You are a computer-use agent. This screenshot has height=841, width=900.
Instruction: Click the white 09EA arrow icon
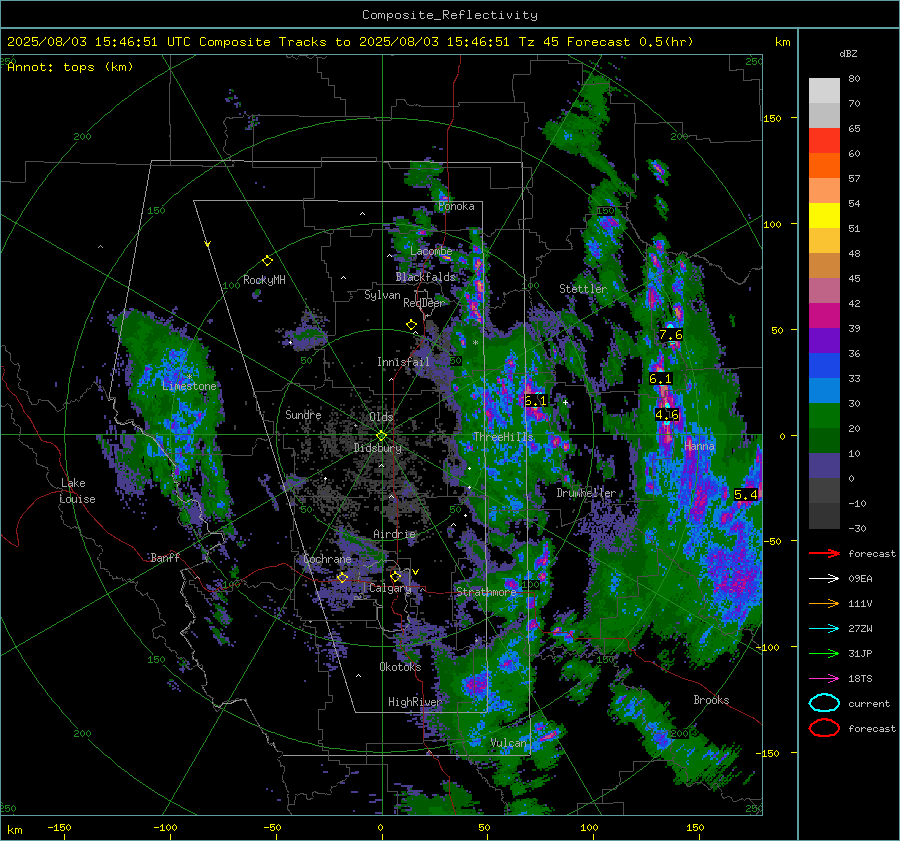tap(824, 579)
